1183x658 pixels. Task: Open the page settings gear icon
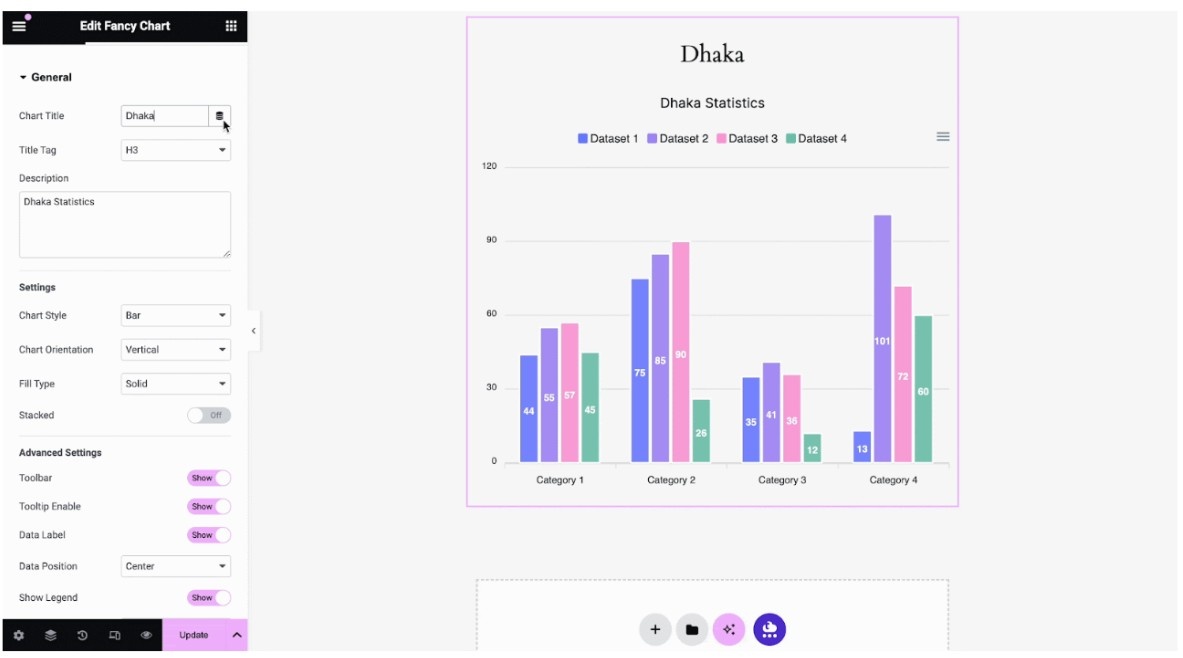[x=19, y=635]
